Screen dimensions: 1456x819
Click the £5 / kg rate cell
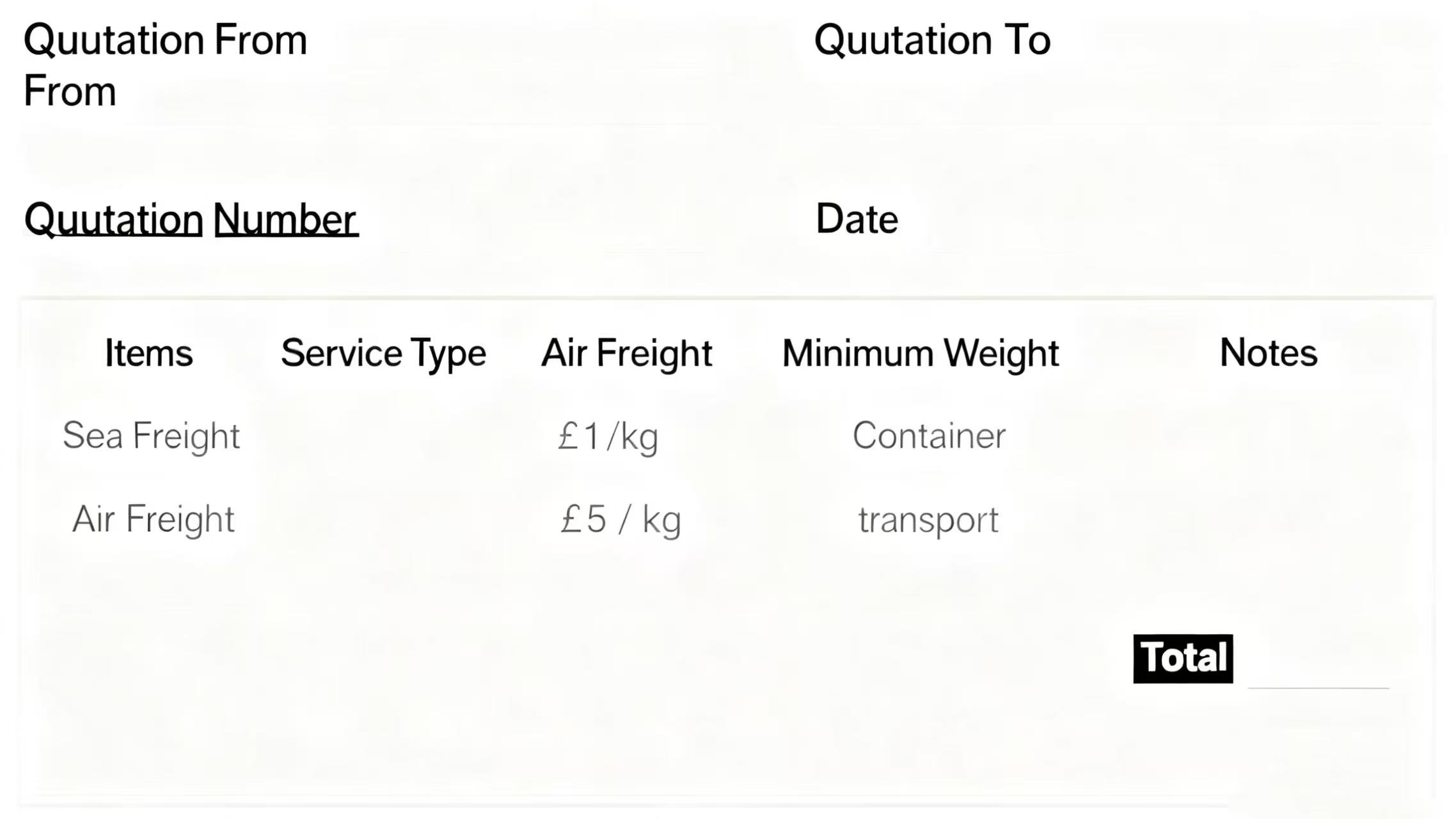(x=620, y=519)
